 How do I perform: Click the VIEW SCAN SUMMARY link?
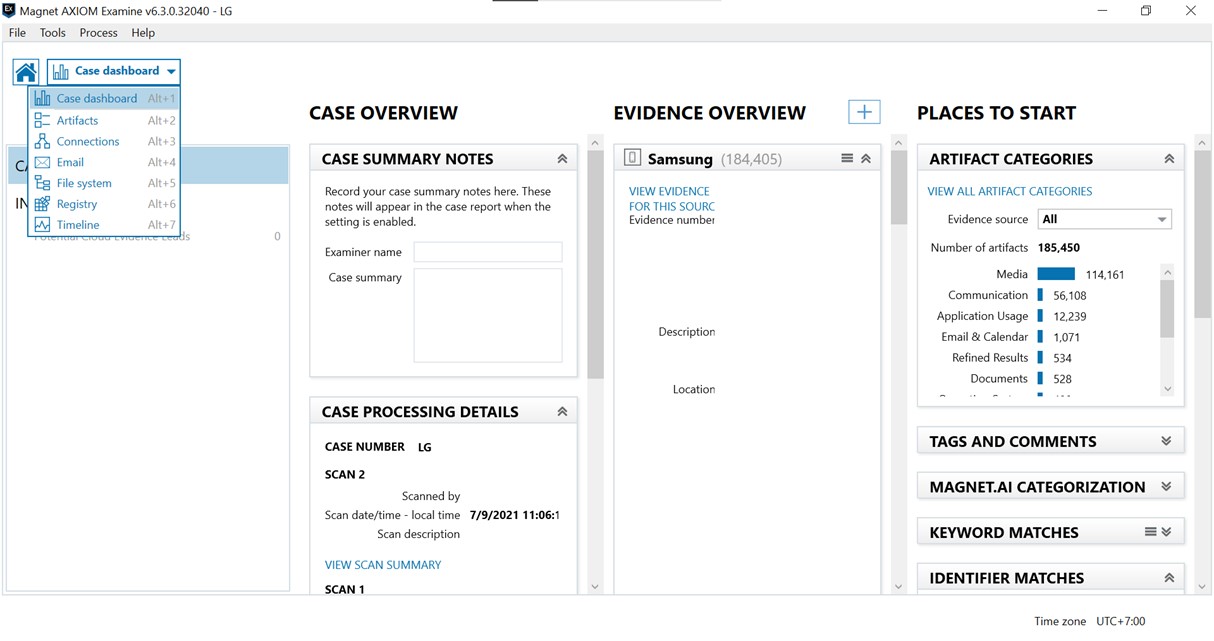[x=383, y=564]
